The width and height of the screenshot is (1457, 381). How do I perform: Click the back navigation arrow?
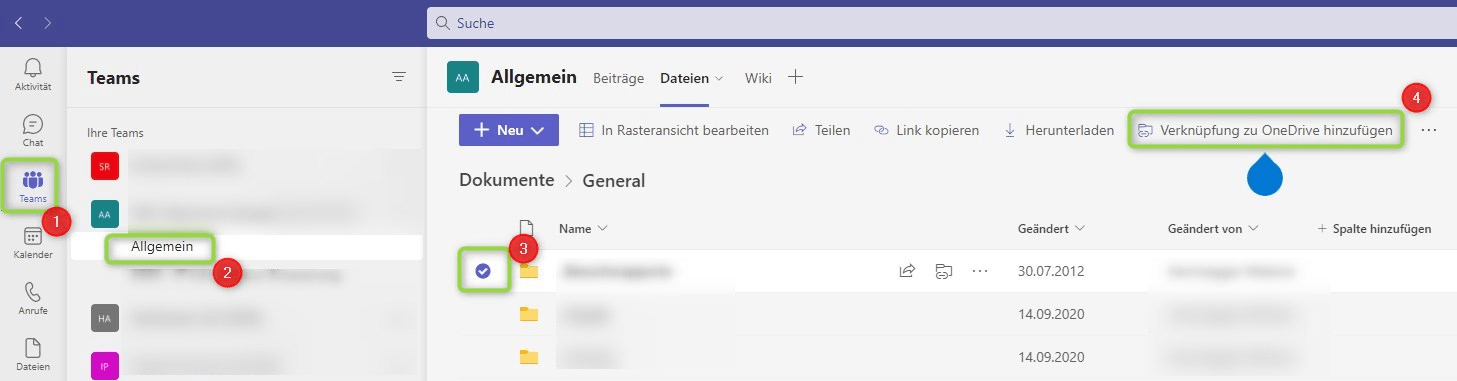tap(18, 22)
